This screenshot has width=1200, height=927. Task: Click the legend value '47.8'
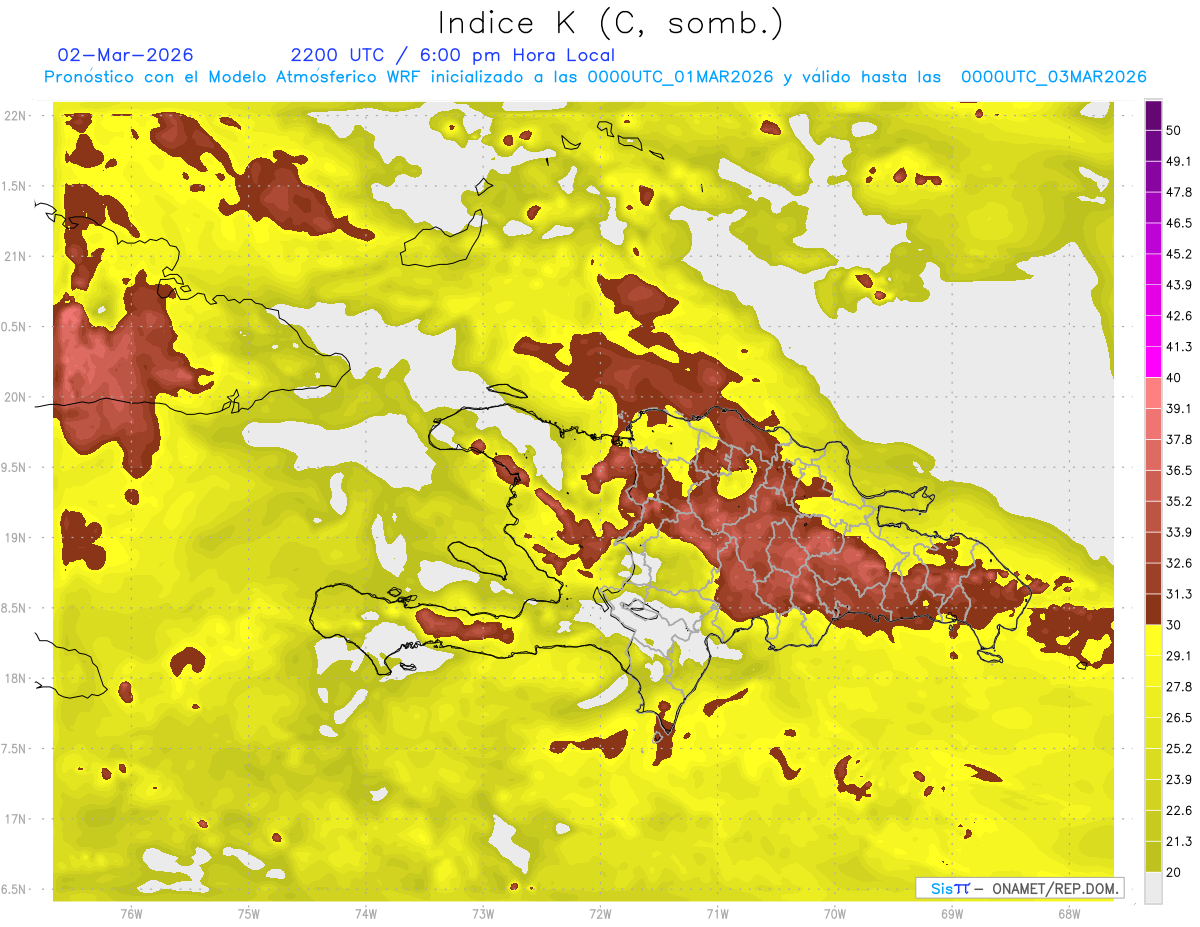[1180, 192]
